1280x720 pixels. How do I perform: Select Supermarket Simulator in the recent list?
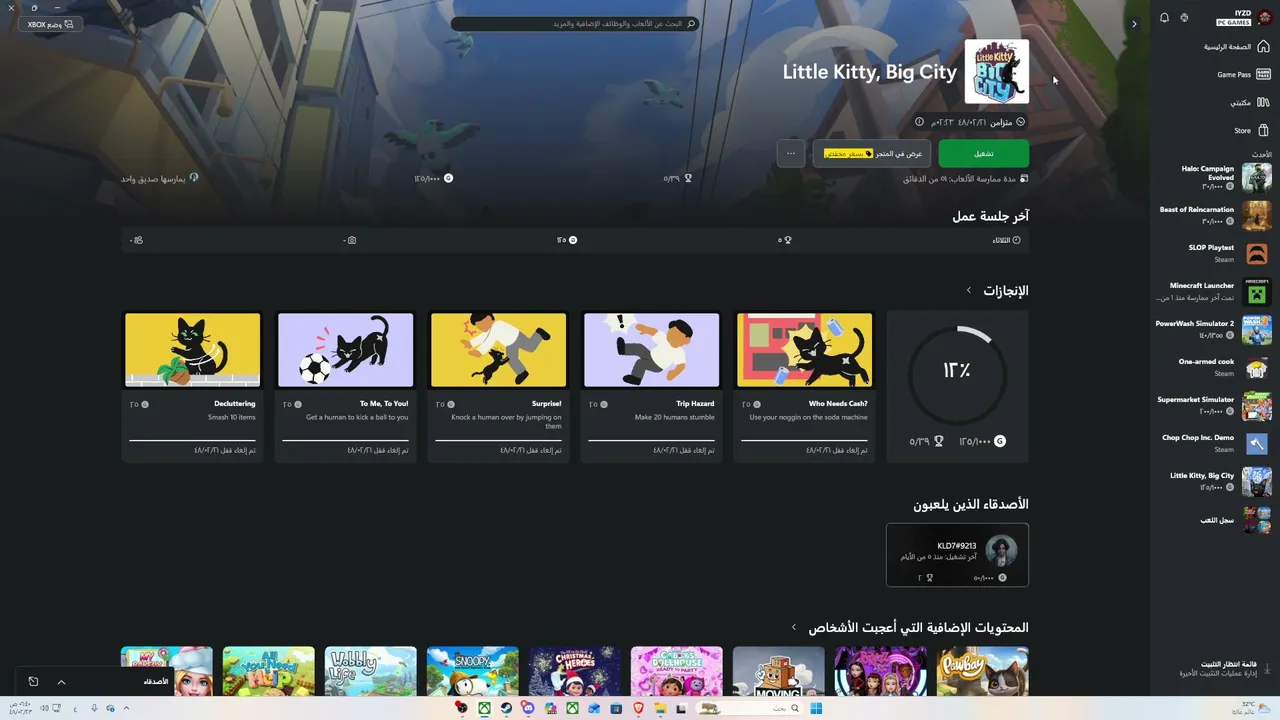(1214, 405)
